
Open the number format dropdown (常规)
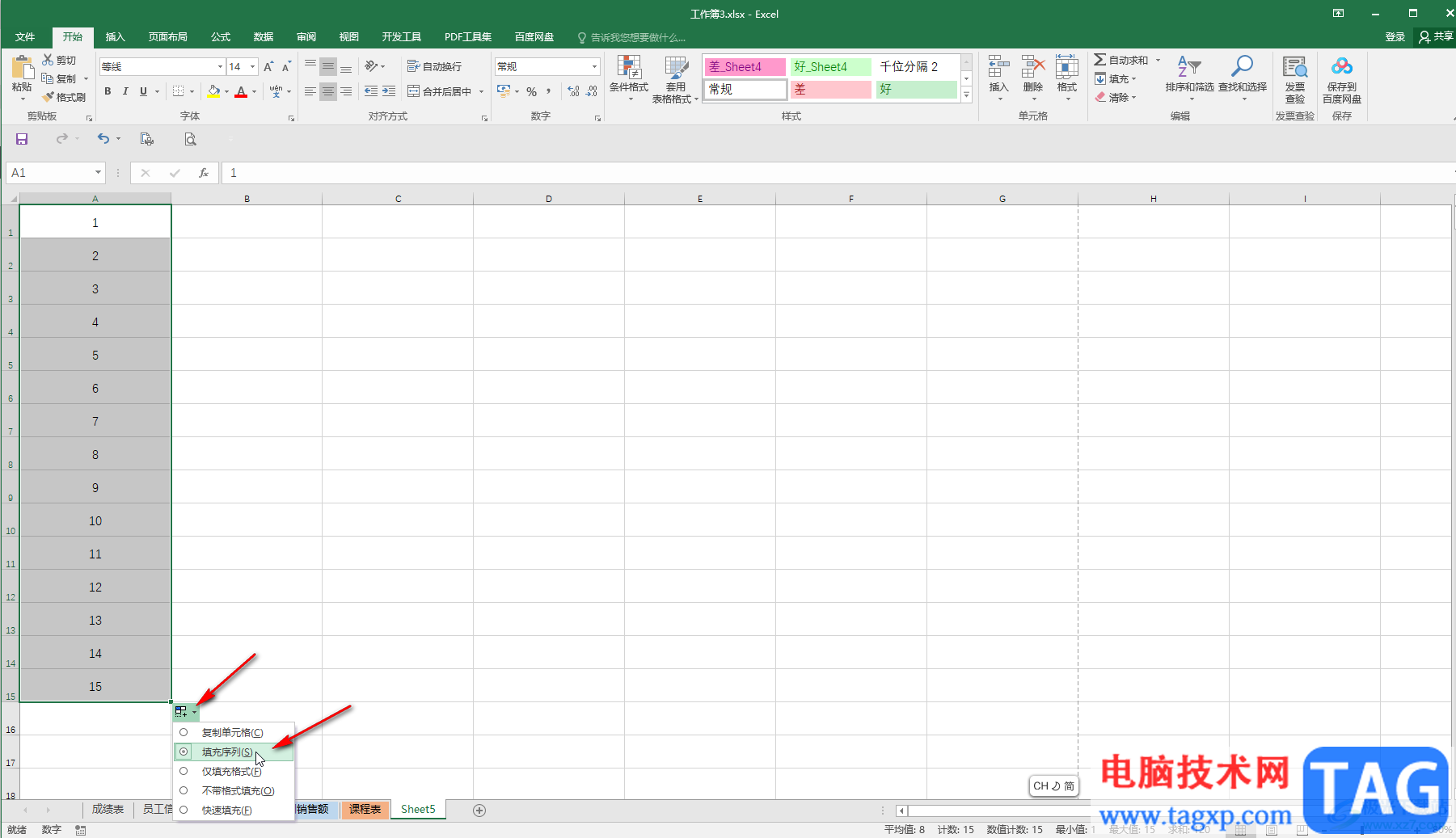pyautogui.click(x=594, y=66)
